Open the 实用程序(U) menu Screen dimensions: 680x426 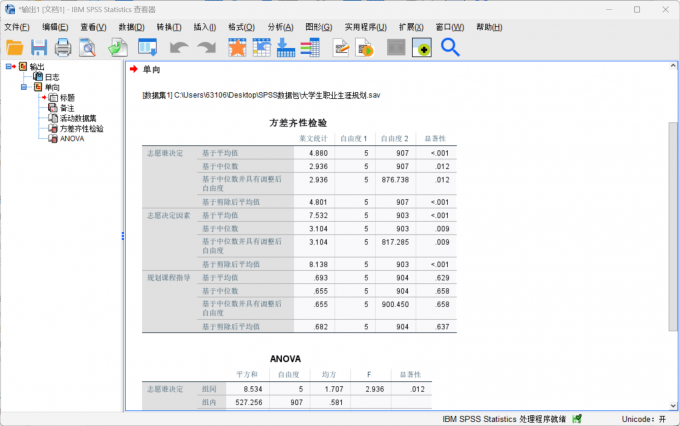coord(366,27)
